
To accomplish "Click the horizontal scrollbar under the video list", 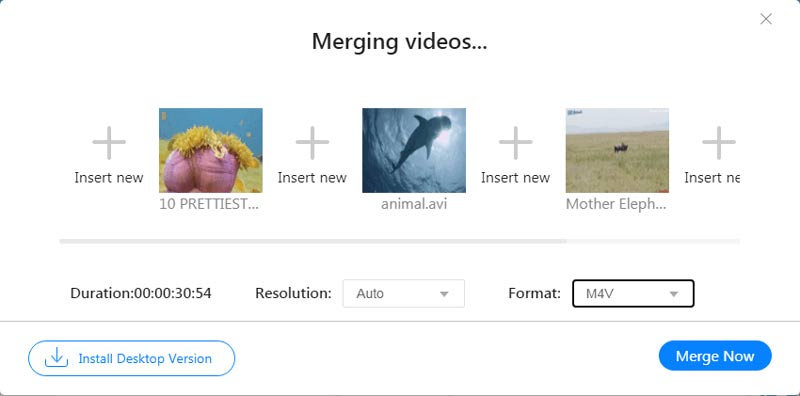I will coord(312,241).
